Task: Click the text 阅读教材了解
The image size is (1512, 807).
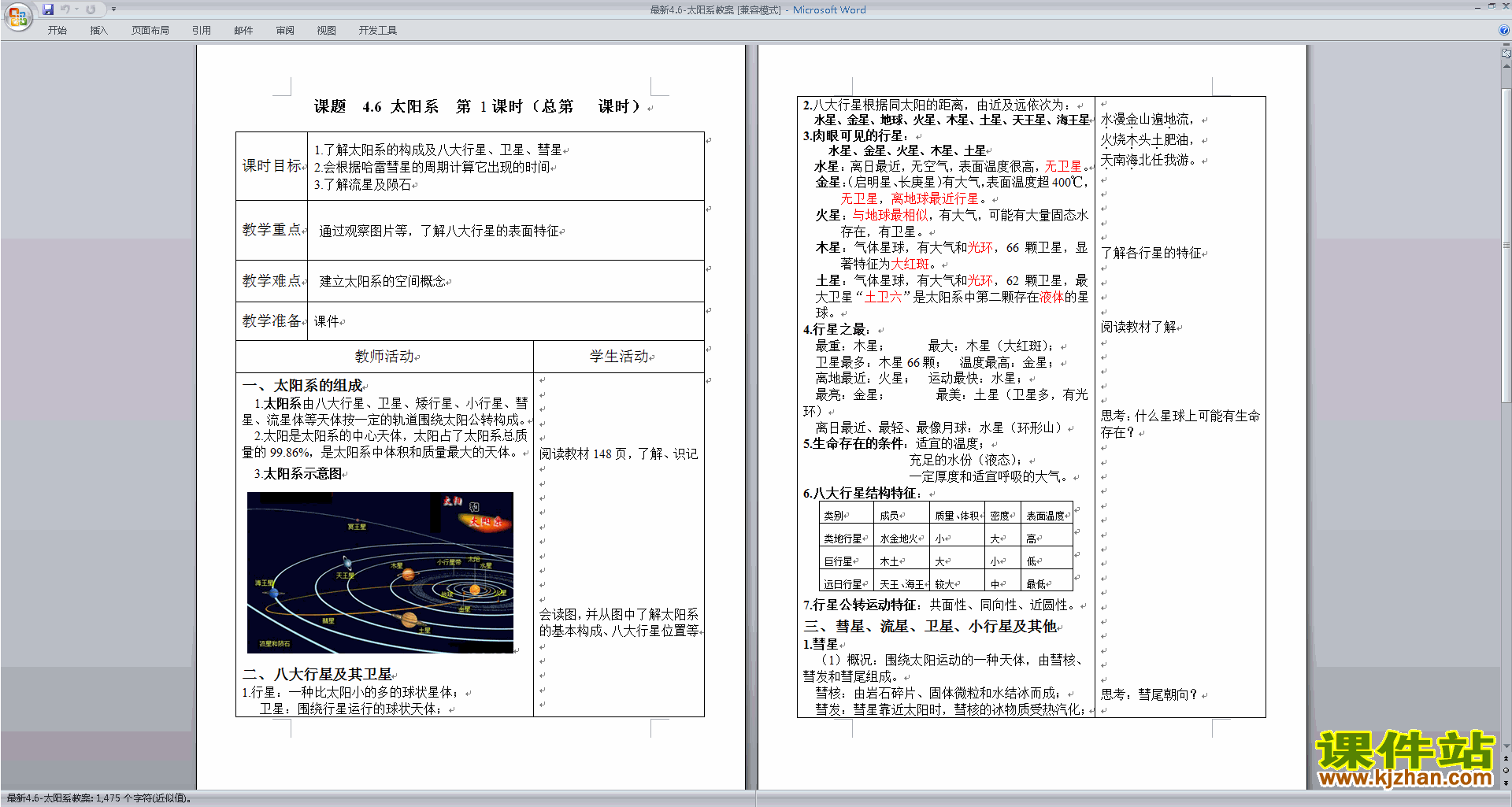Action: click(1138, 327)
